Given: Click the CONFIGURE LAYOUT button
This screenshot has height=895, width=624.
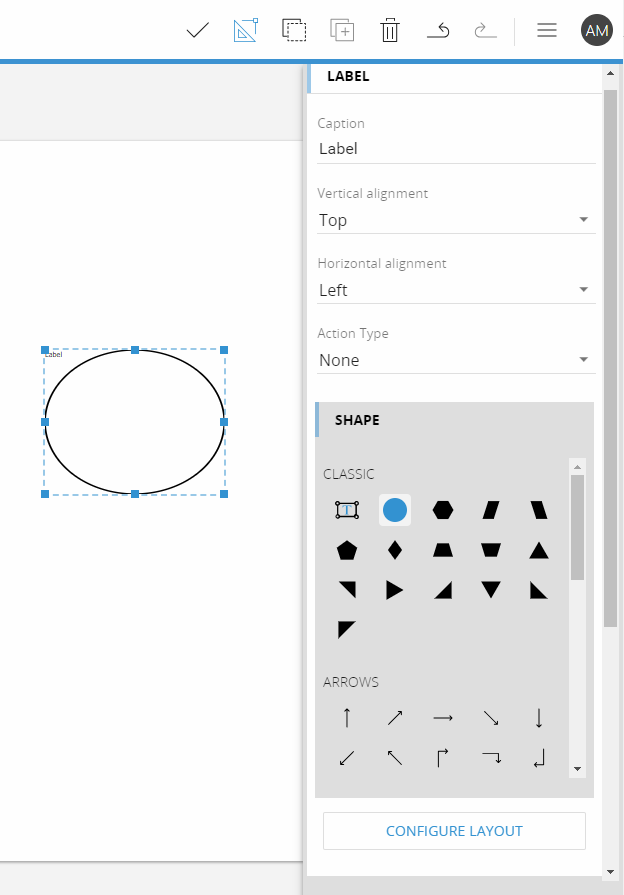Looking at the screenshot, I should click(x=454, y=831).
